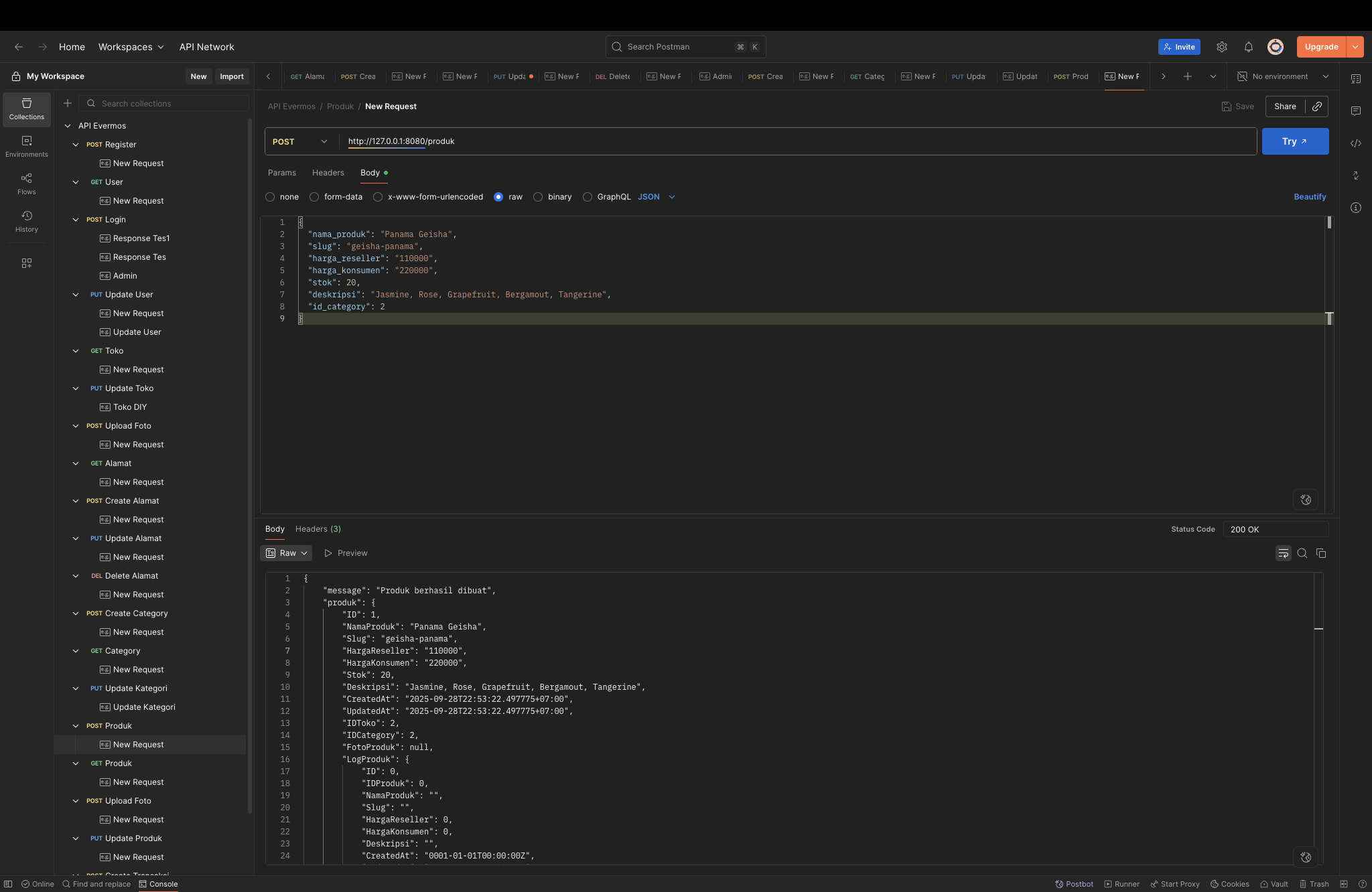Open the notifications bell
Viewport: 1372px width, 892px height.
[1248, 47]
